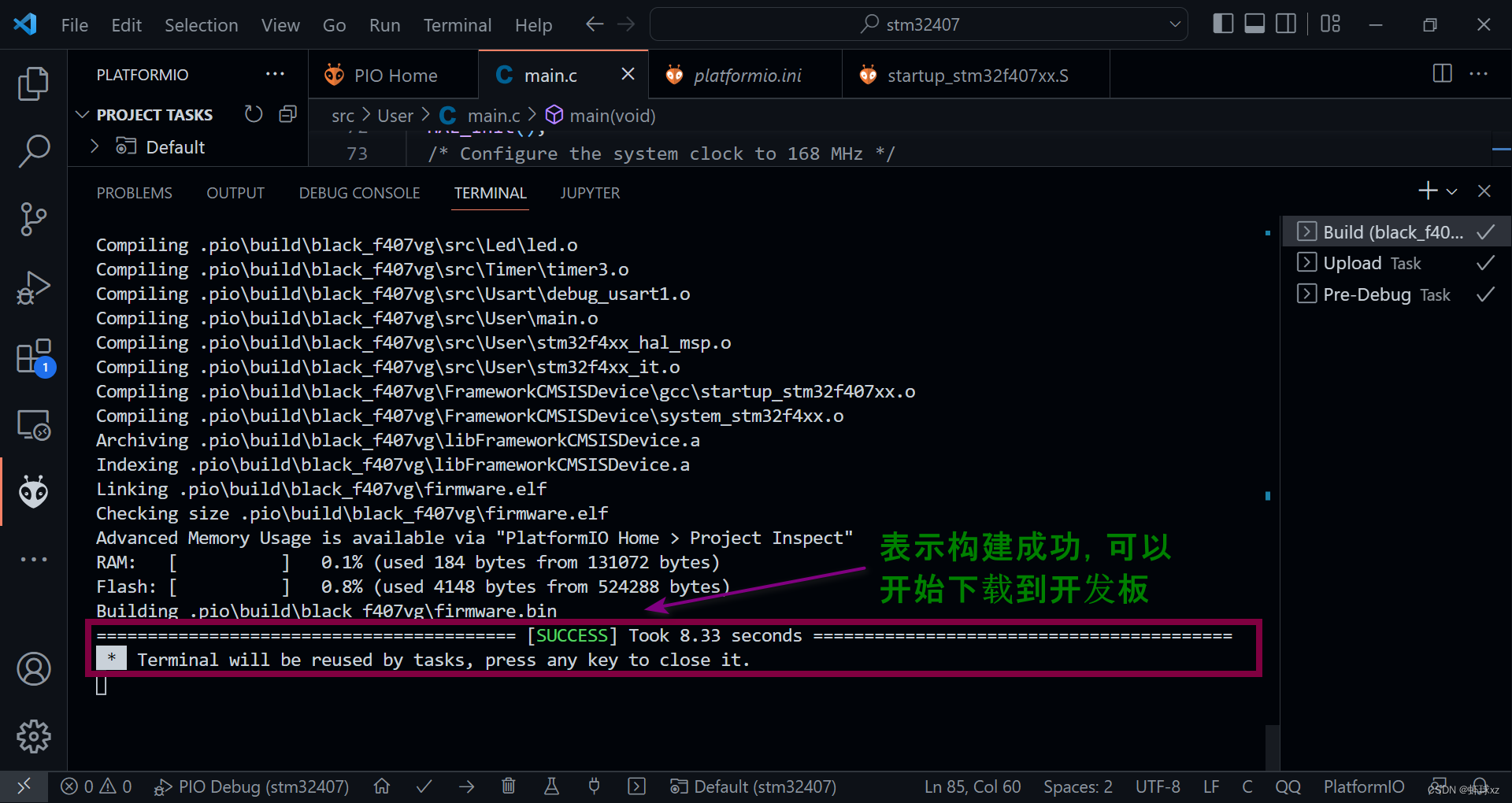The width and height of the screenshot is (1512, 803).
Task: Split the editor right
Action: pyautogui.click(x=1442, y=74)
